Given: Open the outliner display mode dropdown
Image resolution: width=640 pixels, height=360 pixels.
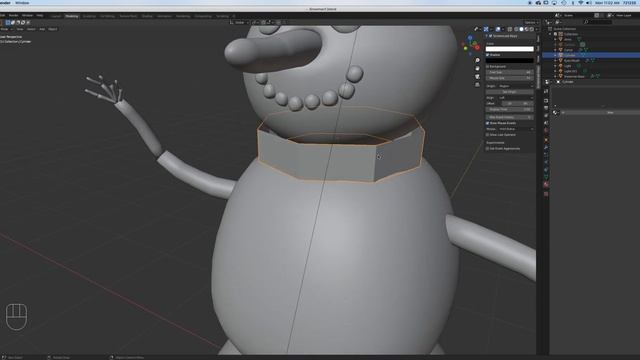Looking at the screenshot, I should pyautogui.click(x=558, y=22).
